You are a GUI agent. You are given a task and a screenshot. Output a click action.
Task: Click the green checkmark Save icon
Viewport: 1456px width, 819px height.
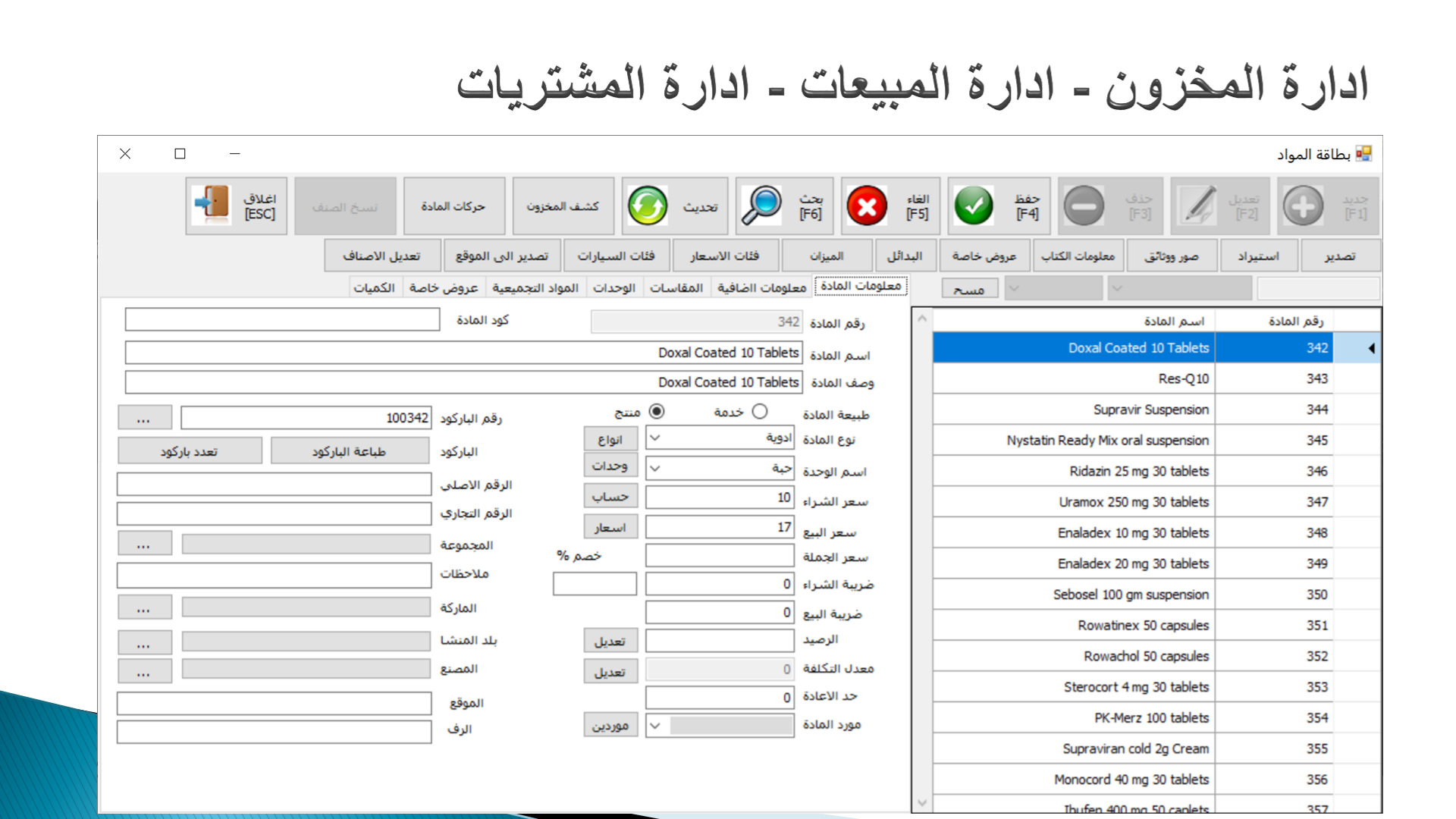tap(974, 206)
